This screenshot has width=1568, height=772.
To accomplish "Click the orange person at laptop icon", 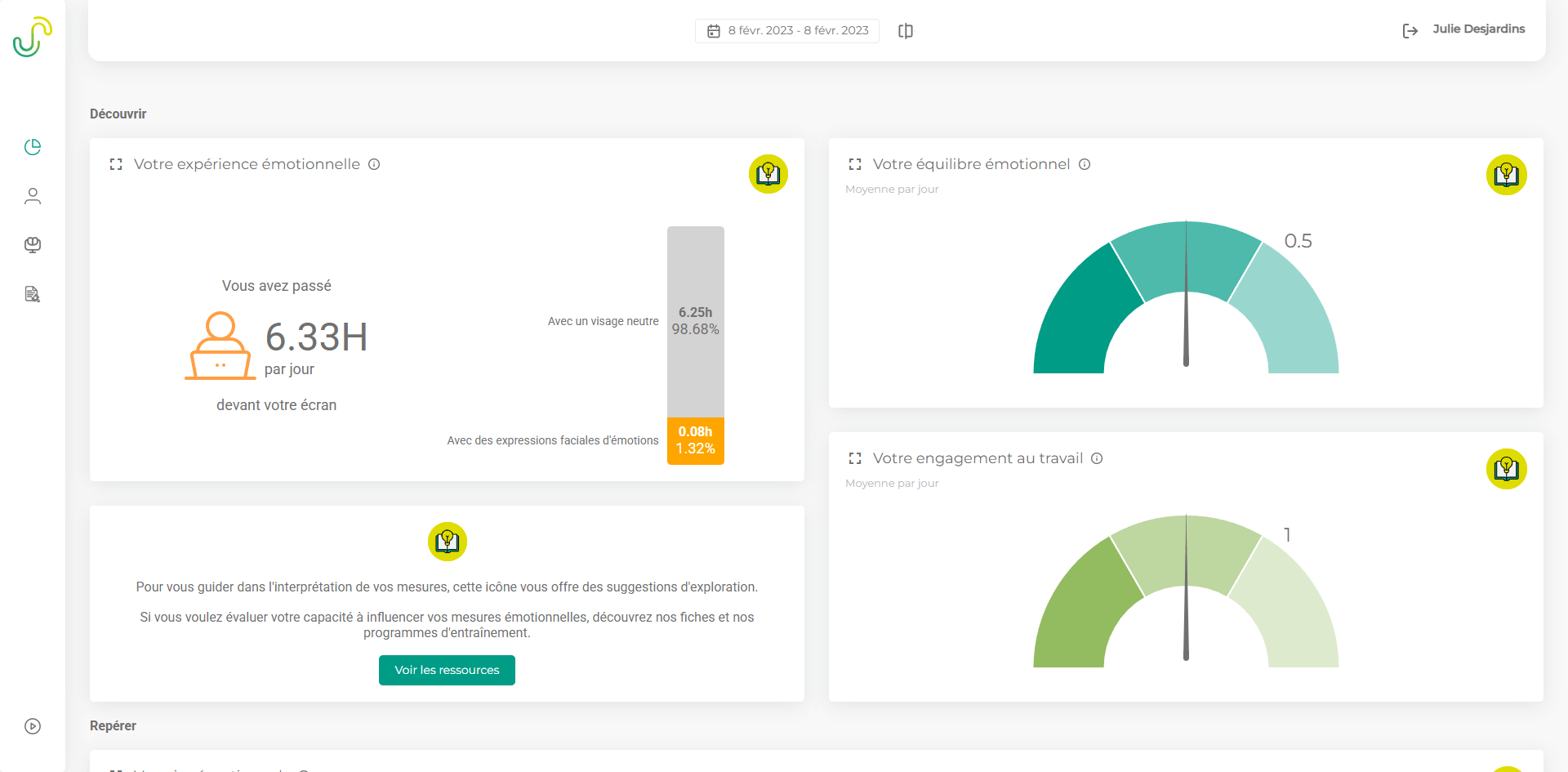I will click(x=220, y=346).
